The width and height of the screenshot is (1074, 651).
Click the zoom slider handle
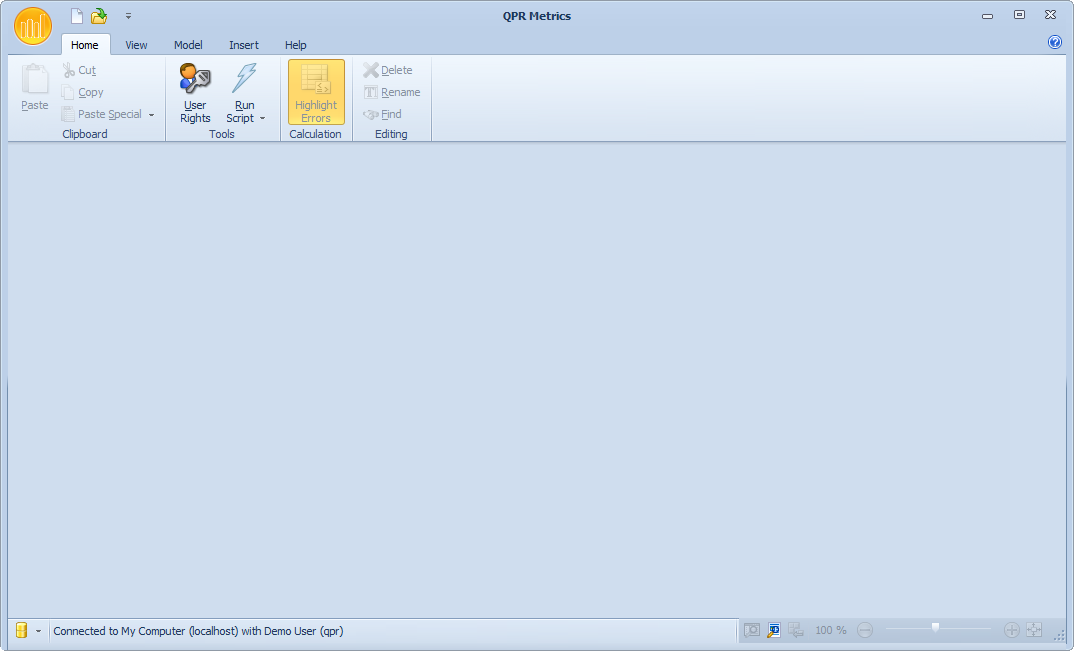[935, 628]
